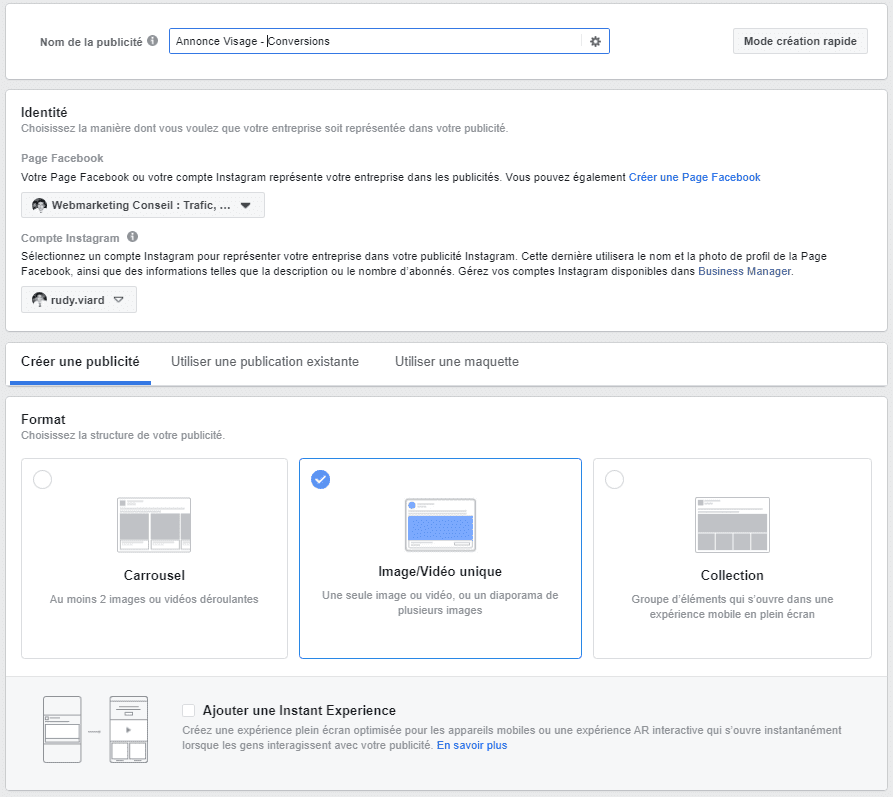893x797 pixels.
Task: Follow the Créer une Page Facebook link
Action: click(694, 177)
